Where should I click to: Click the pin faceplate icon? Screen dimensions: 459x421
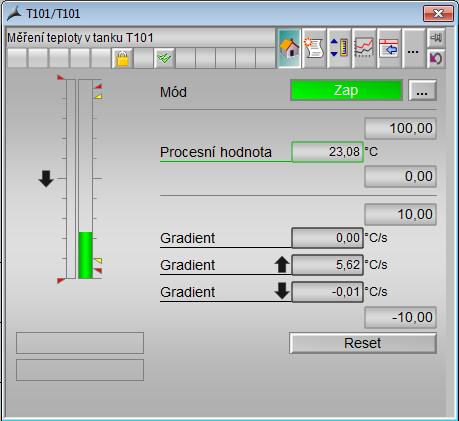[436, 38]
